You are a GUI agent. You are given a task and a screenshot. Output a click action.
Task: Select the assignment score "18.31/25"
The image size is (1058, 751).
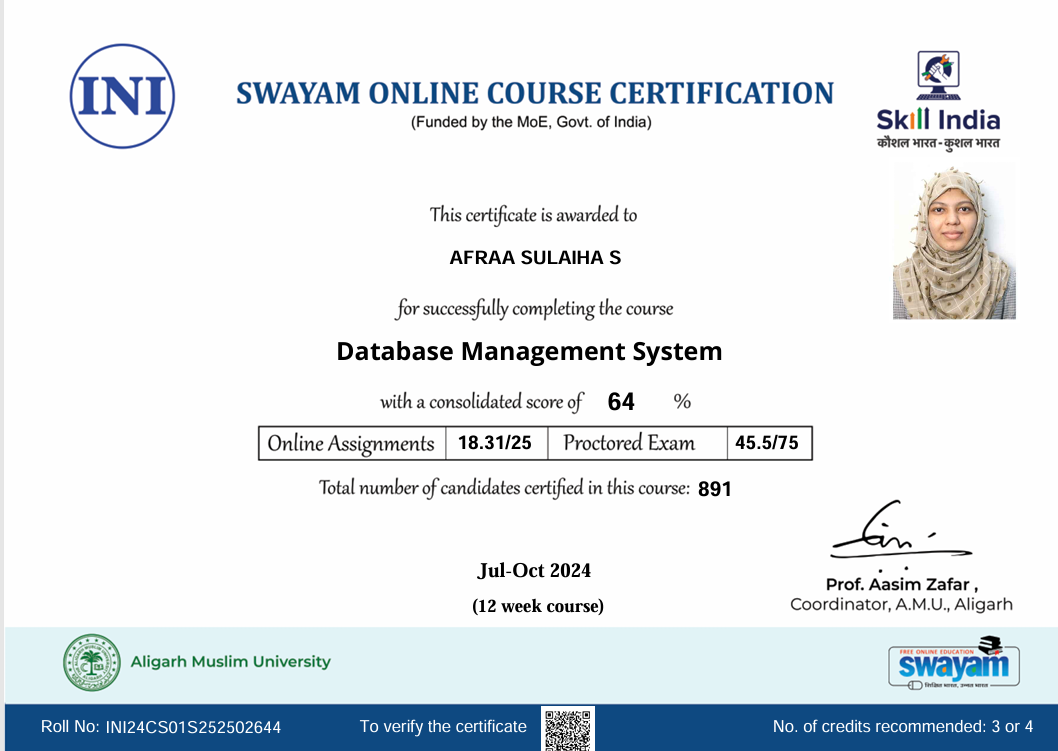tap(495, 443)
